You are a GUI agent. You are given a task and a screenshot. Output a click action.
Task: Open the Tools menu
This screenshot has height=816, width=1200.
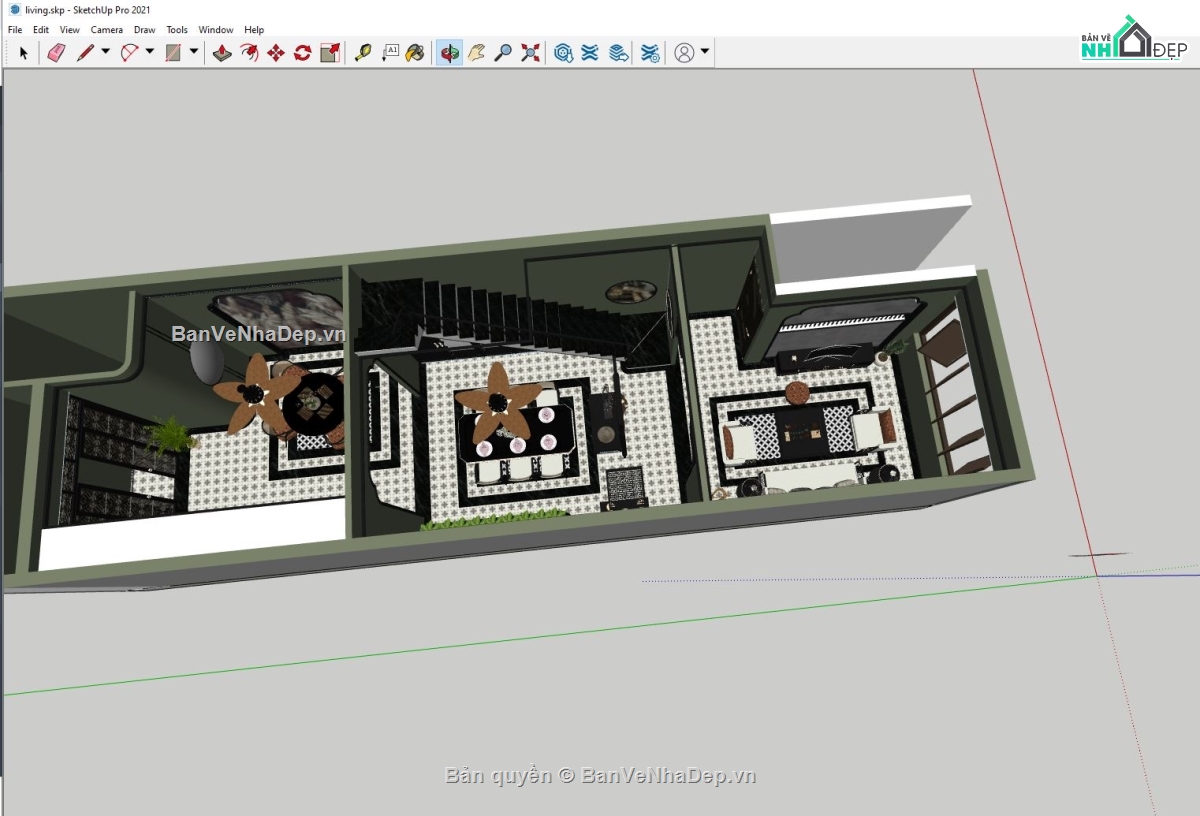[177, 29]
